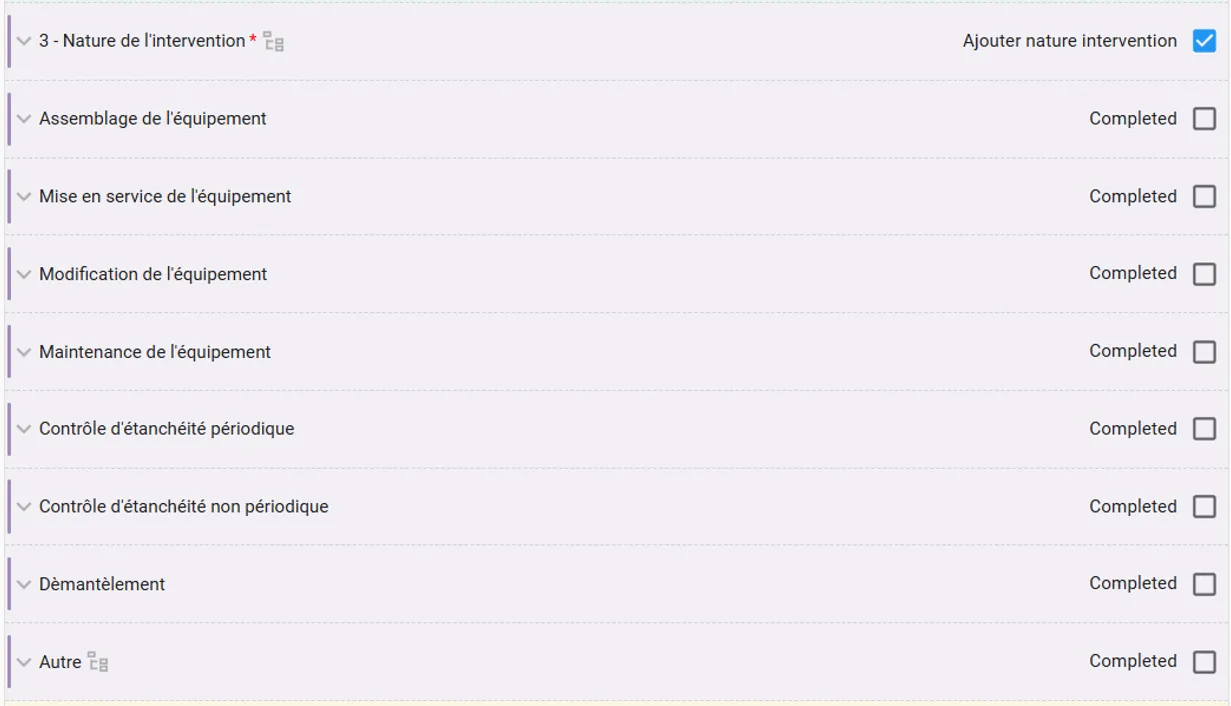Expand Contrôle d'étanchéité non périodique chevron
Screen dimensions: 1231x706
click(x=25, y=507)
